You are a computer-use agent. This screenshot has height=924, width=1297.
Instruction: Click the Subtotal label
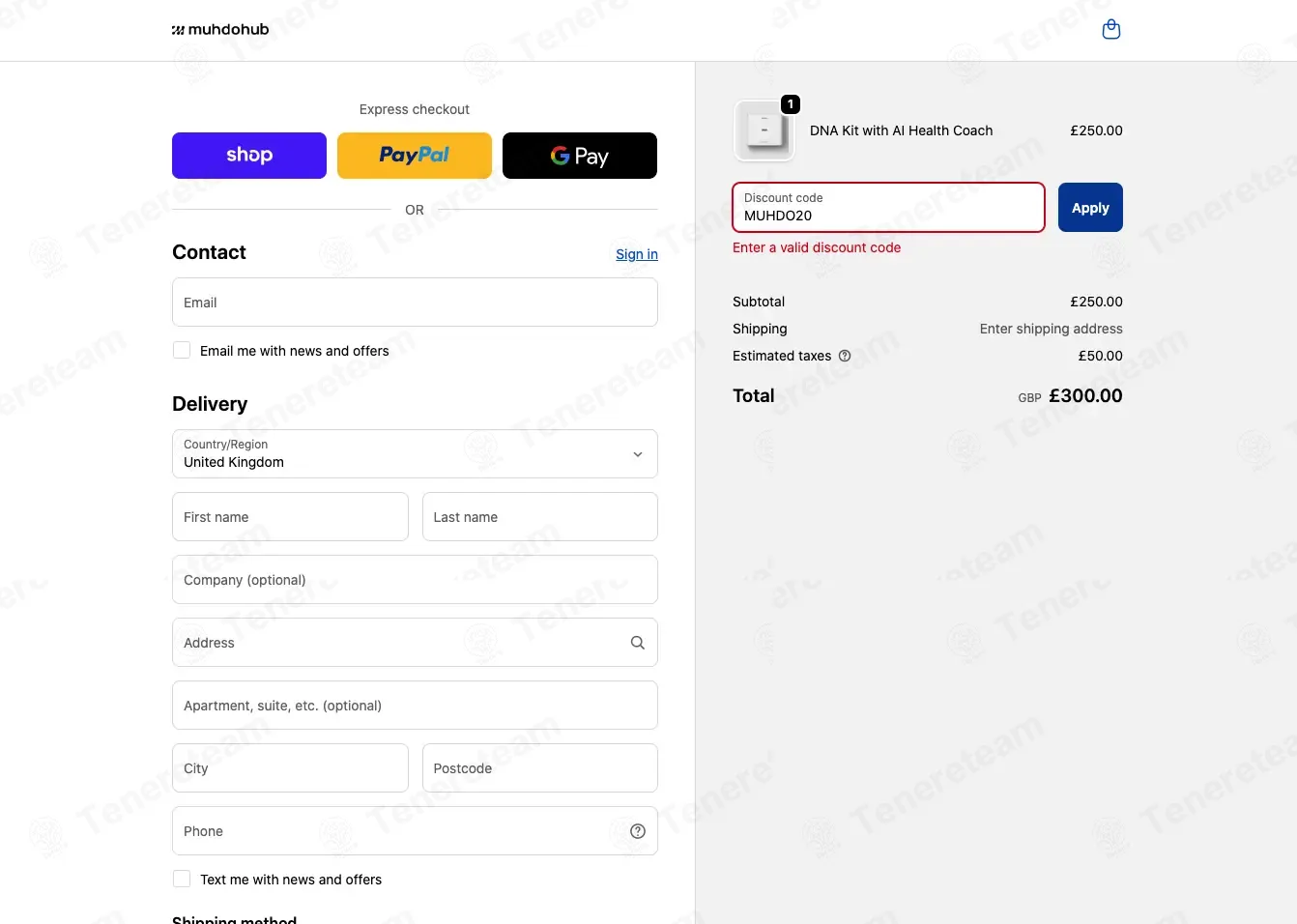click(759, 302)
